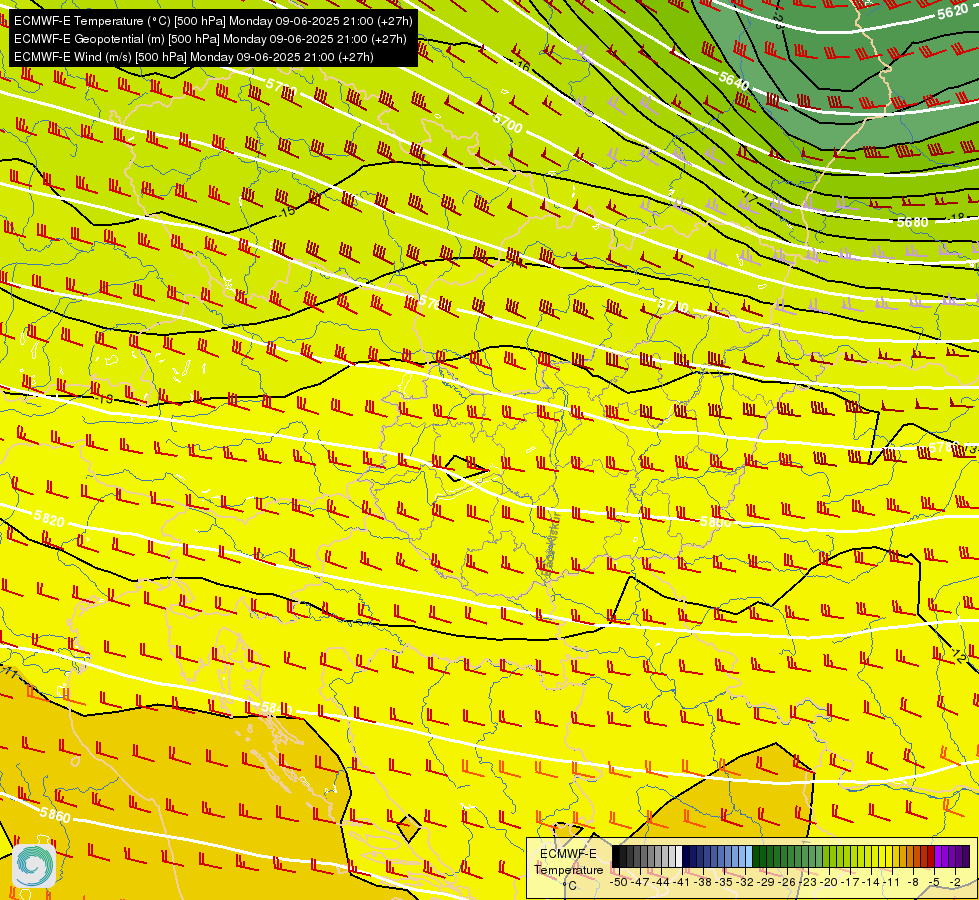Click the ECMWF-E Wind 500 hPa title line
The height and width of the screenshot is (900, 979).
[194, 57]
